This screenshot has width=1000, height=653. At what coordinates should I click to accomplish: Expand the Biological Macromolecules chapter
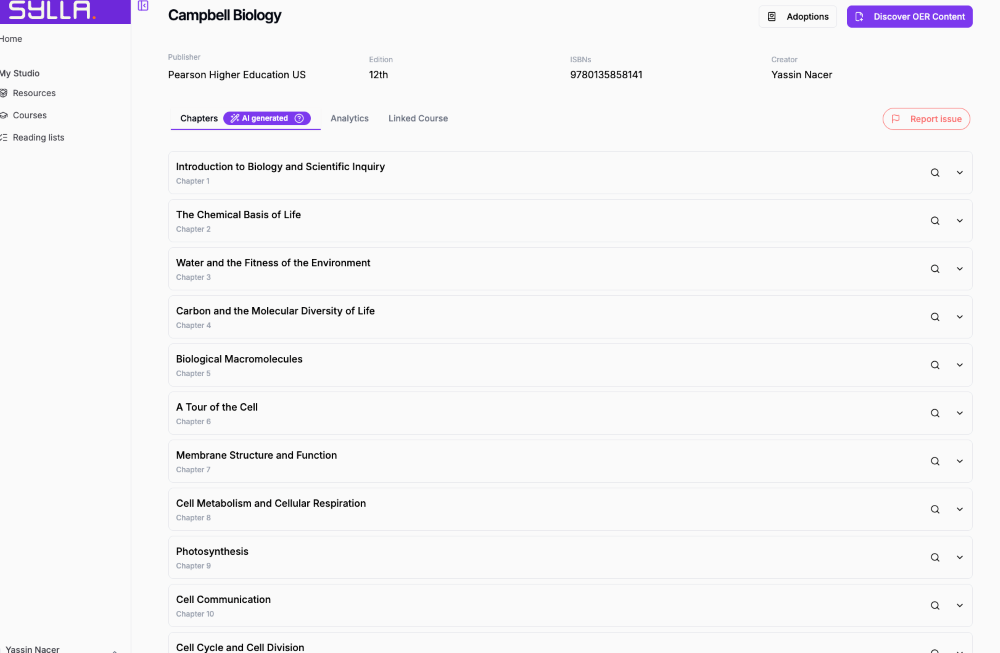[x=959, y=364]
